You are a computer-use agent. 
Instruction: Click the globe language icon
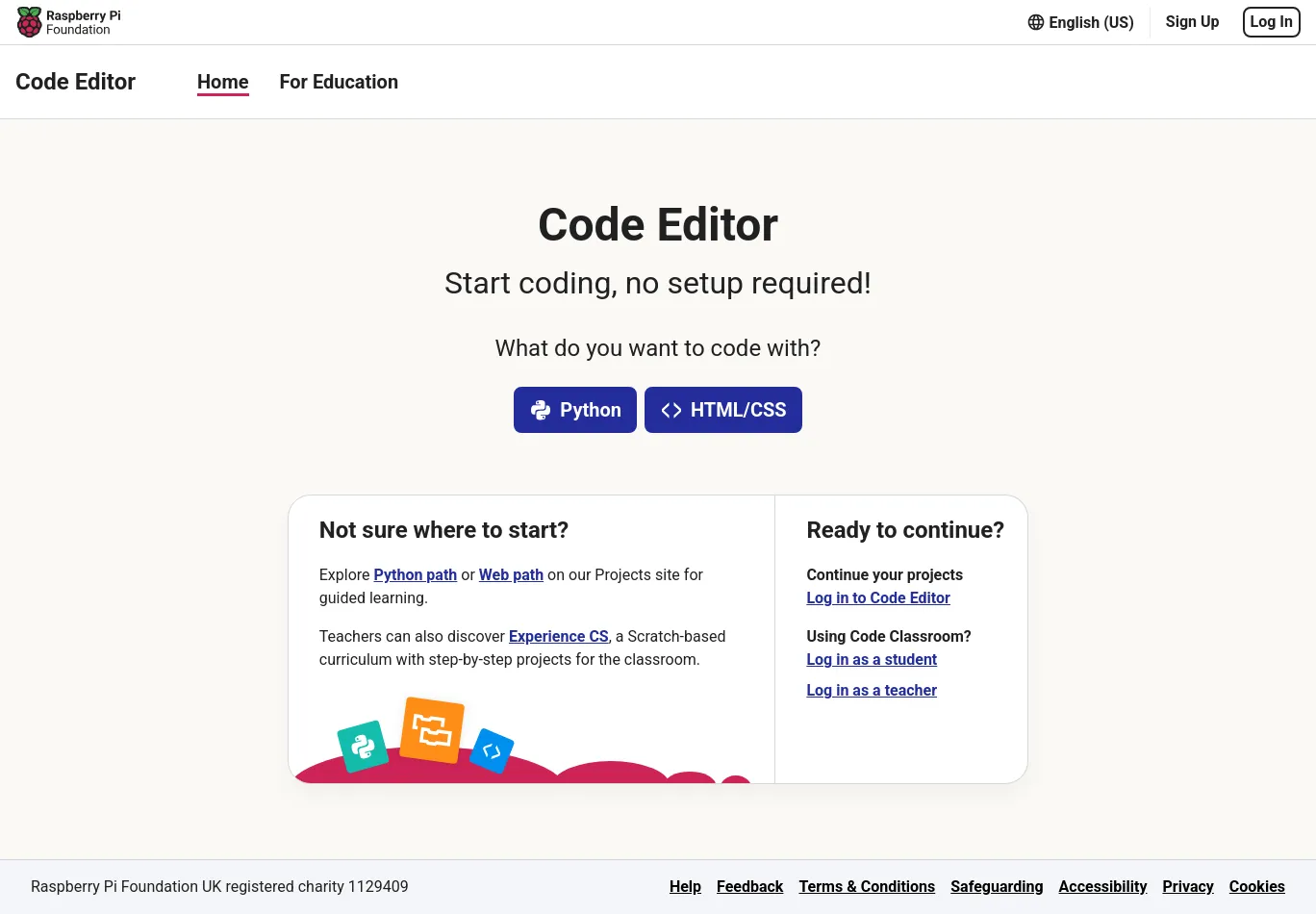1036,22
